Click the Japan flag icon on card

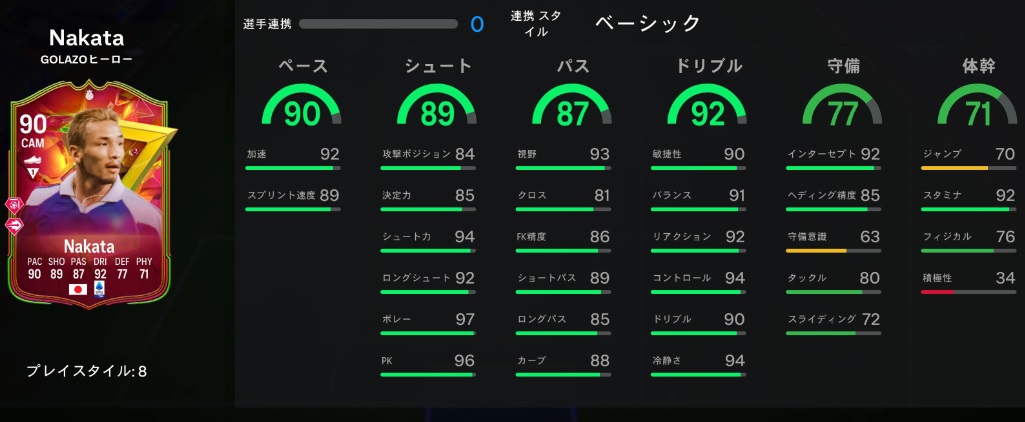(76, 287)
